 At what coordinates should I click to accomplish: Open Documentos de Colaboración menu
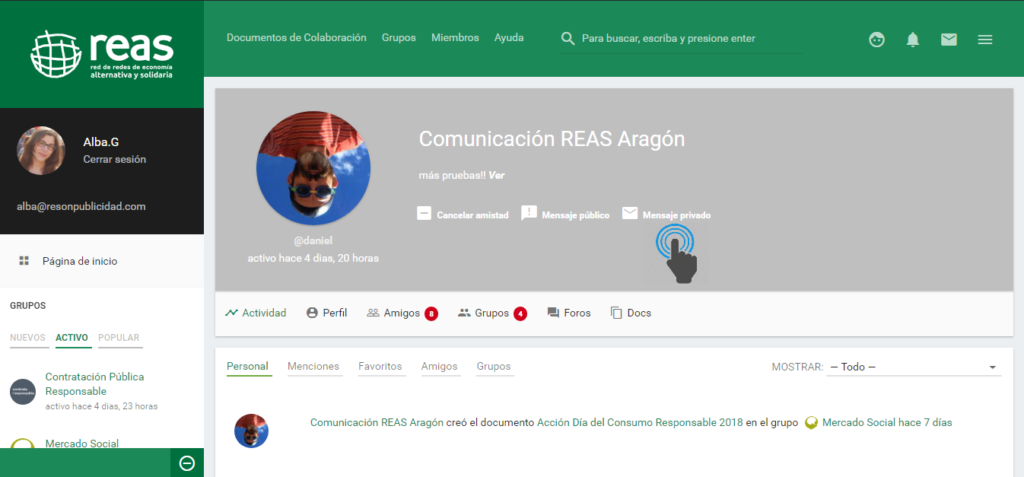coord(296,38)
